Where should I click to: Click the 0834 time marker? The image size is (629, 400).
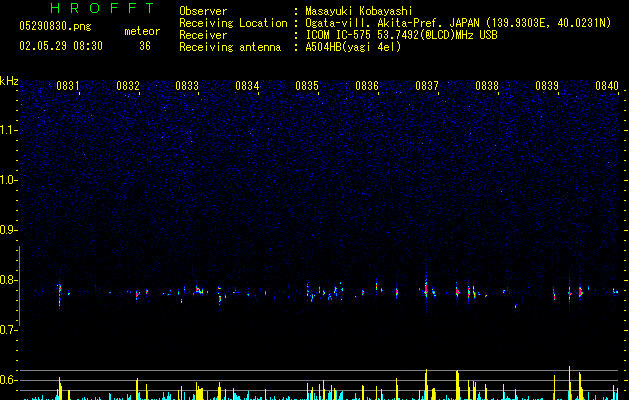(x=247, y=86)
